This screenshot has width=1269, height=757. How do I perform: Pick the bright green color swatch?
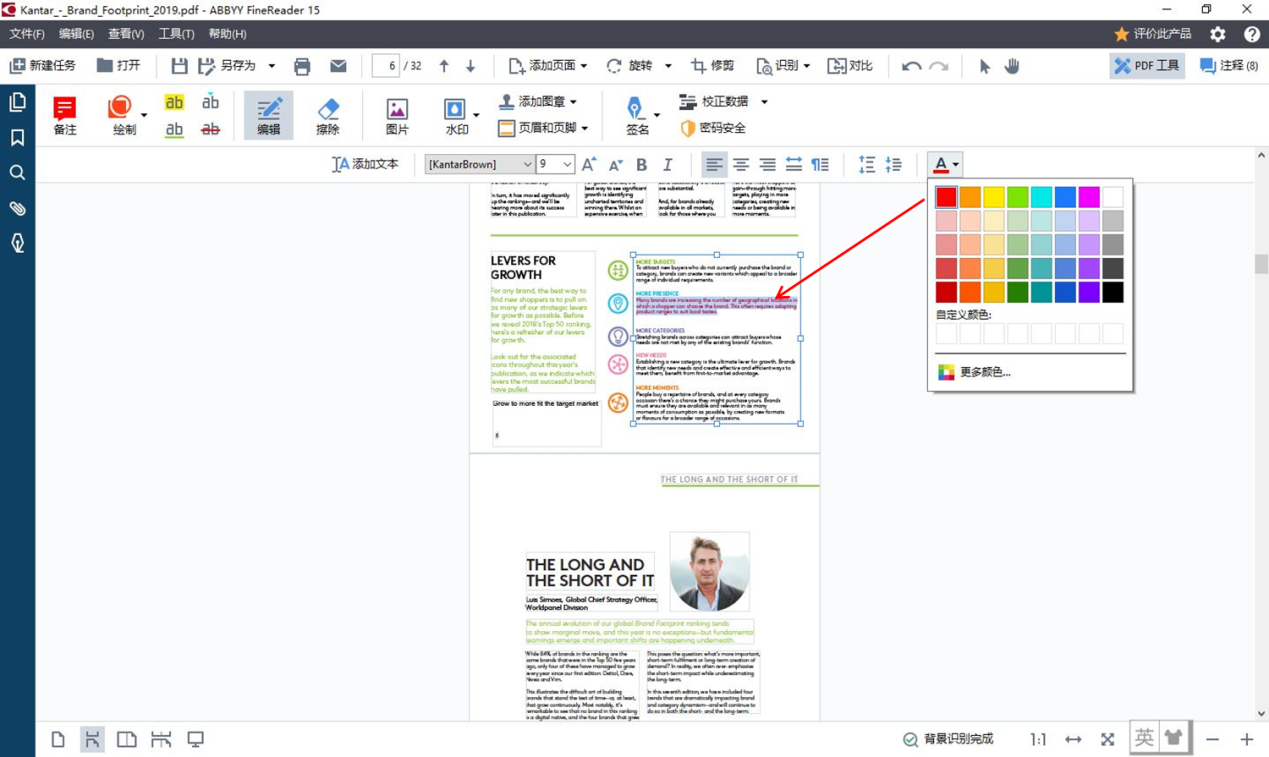coord(1018,197)
